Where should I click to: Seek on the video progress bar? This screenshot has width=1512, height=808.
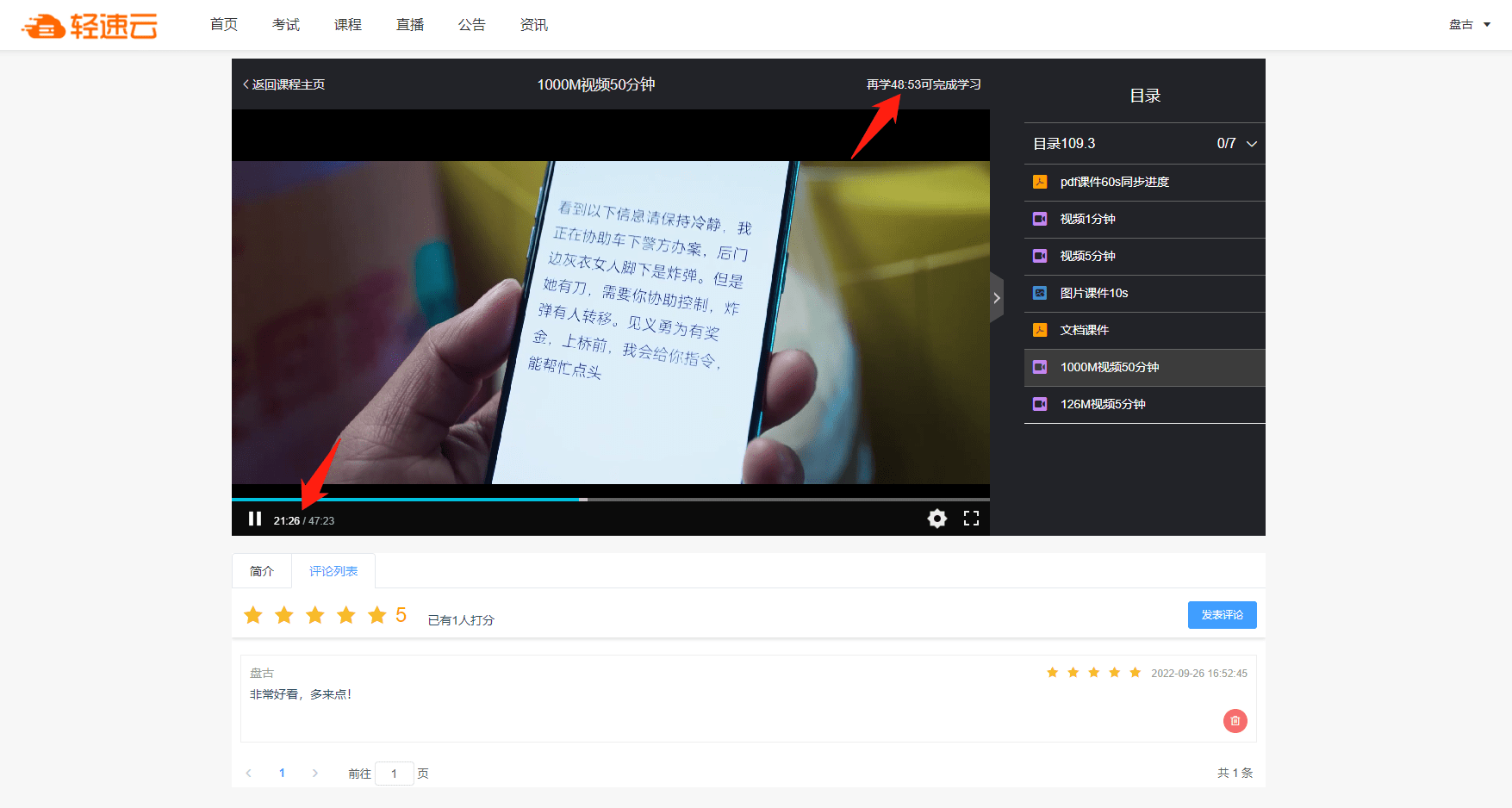[611, 499]
